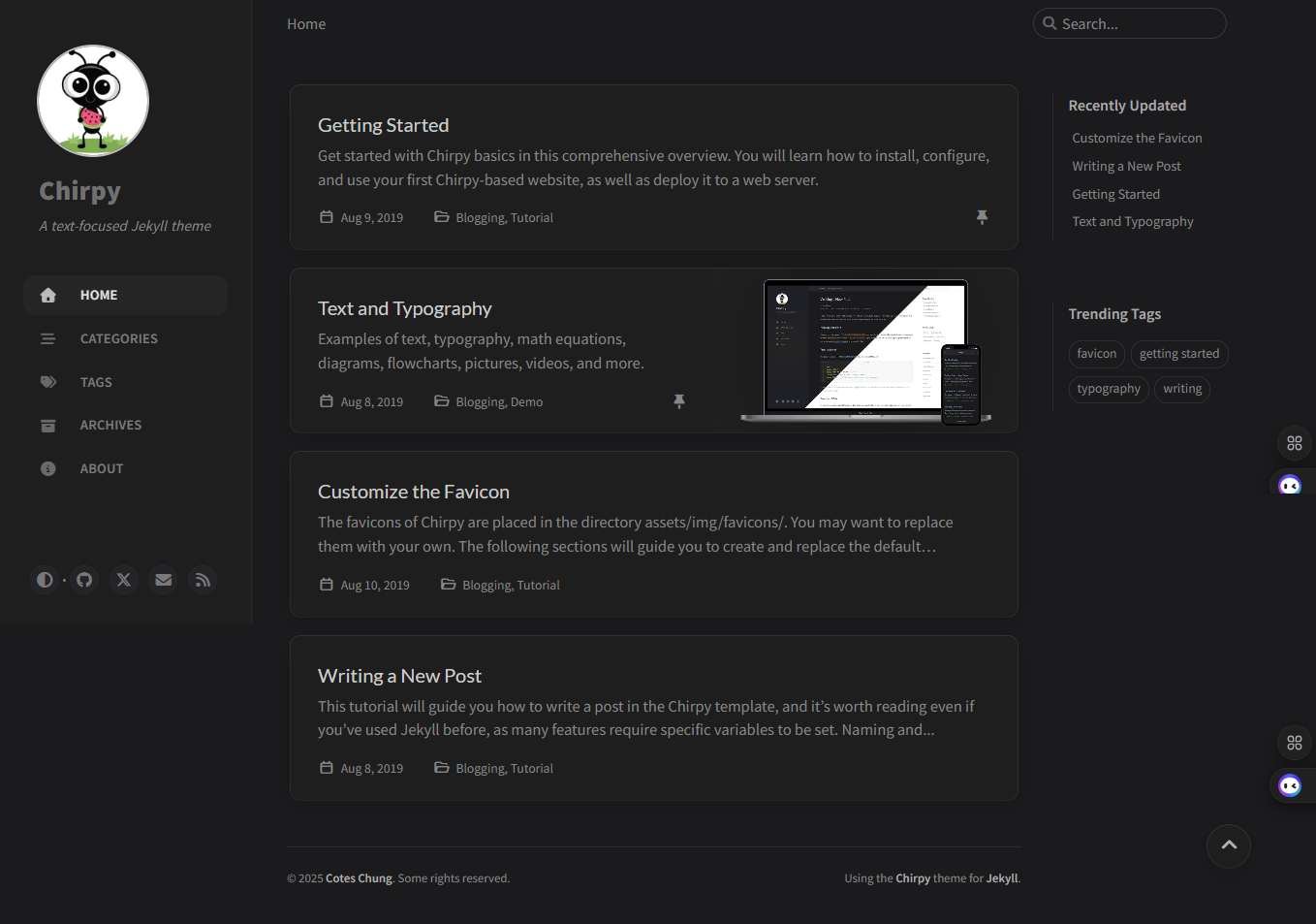Open the Tags sidebar menu

tap(96, 382)
